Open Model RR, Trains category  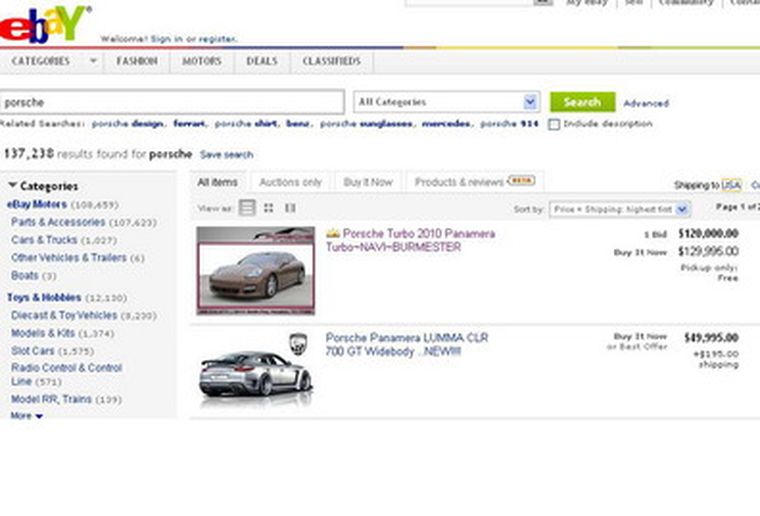51,399
